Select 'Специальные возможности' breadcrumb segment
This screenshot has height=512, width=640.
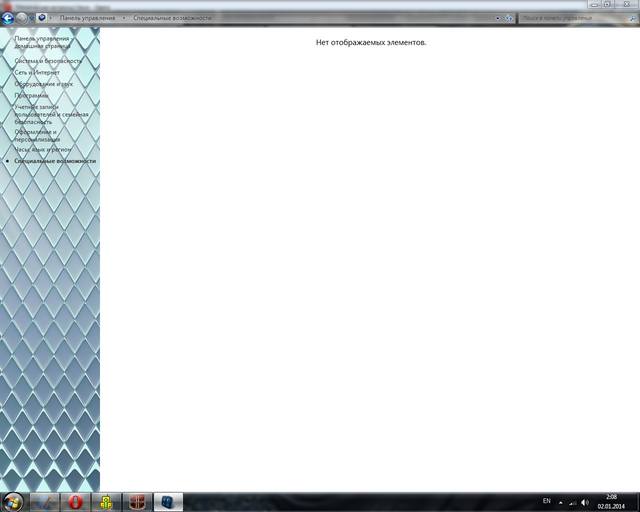click(x=173, y=18)
